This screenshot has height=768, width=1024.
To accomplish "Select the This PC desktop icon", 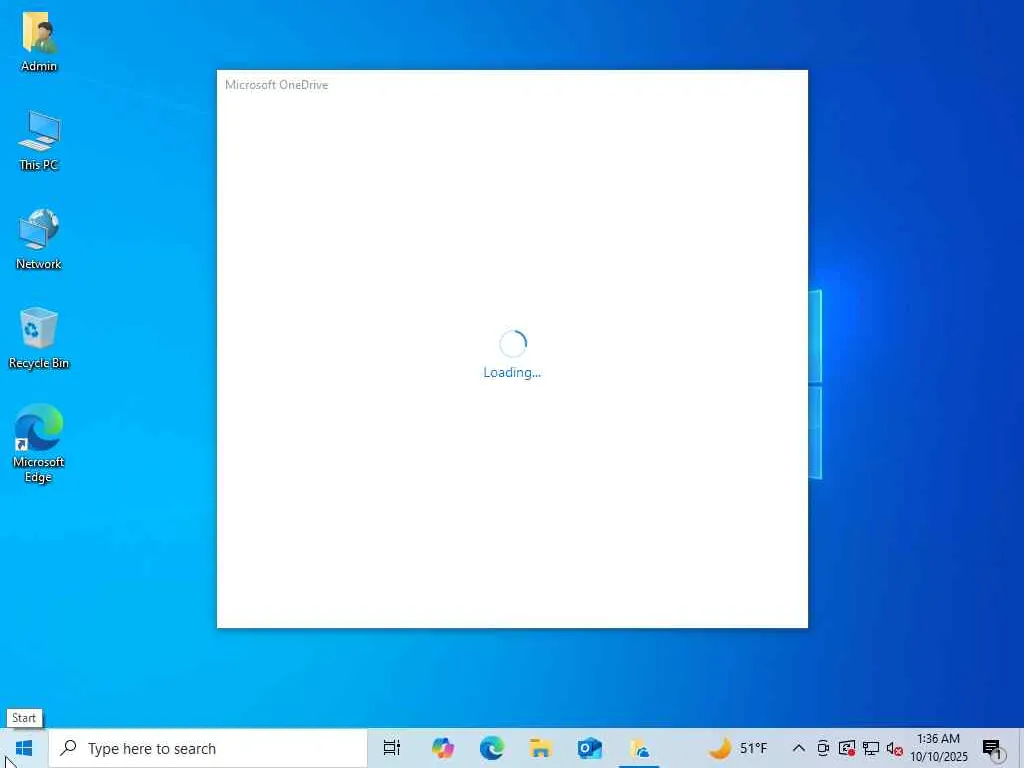I will pos(39,140).
